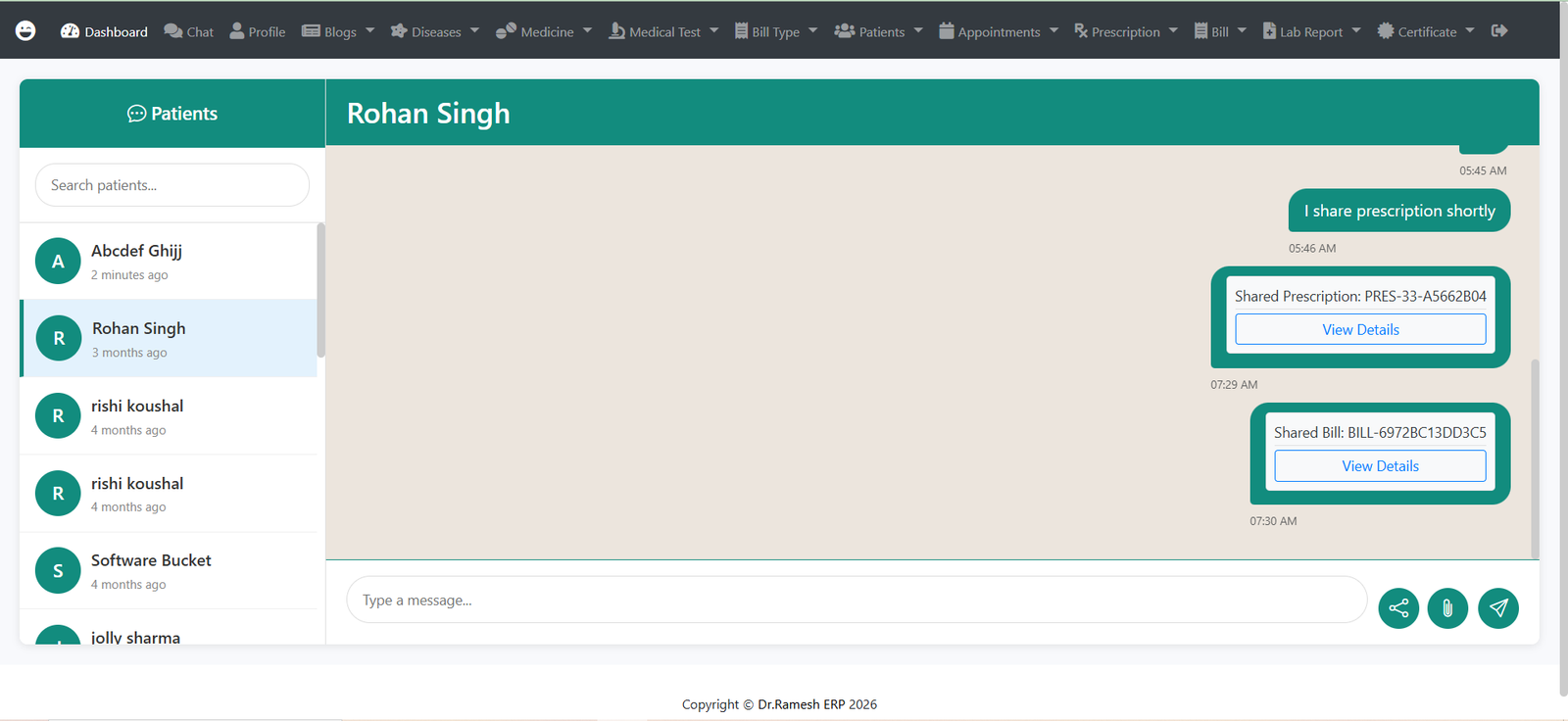Click the send paper plane button

click(x=1498, y=608)
